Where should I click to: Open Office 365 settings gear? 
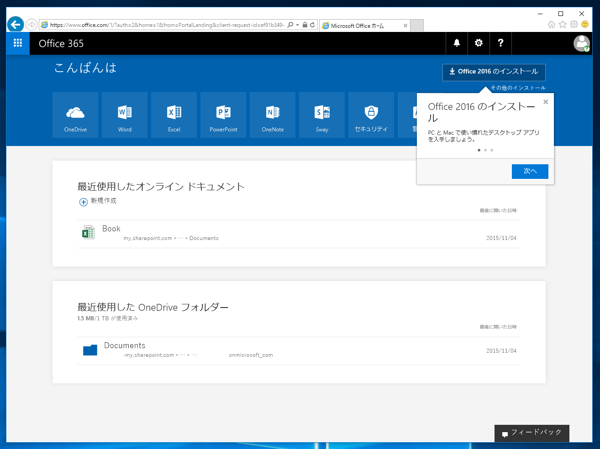[478, 43]
